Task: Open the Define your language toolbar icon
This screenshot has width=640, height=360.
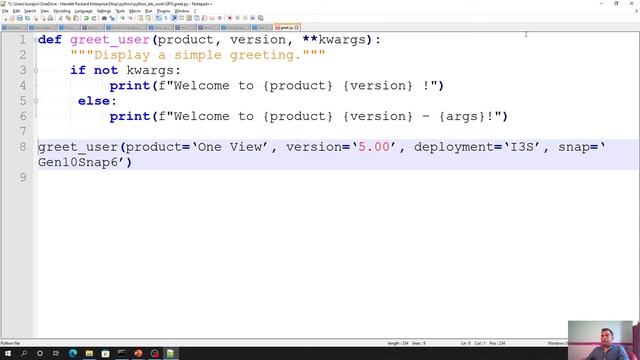Action: [x=181, y=18]
